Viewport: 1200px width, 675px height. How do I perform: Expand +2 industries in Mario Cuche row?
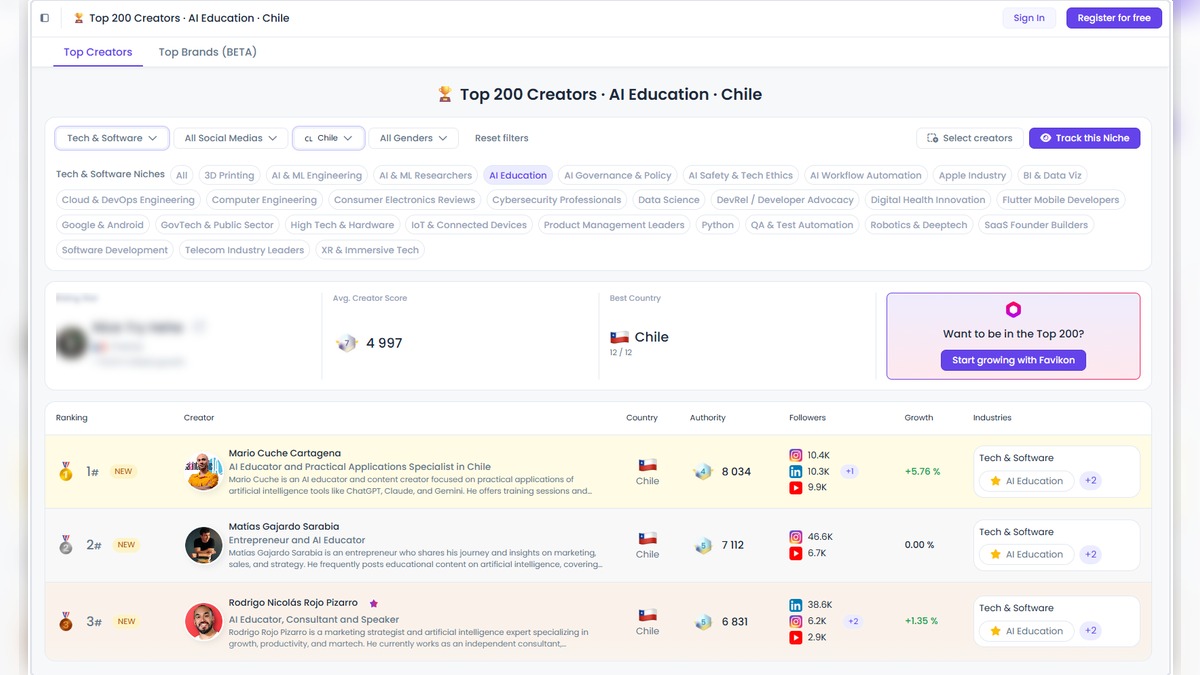click(1091, 481)
